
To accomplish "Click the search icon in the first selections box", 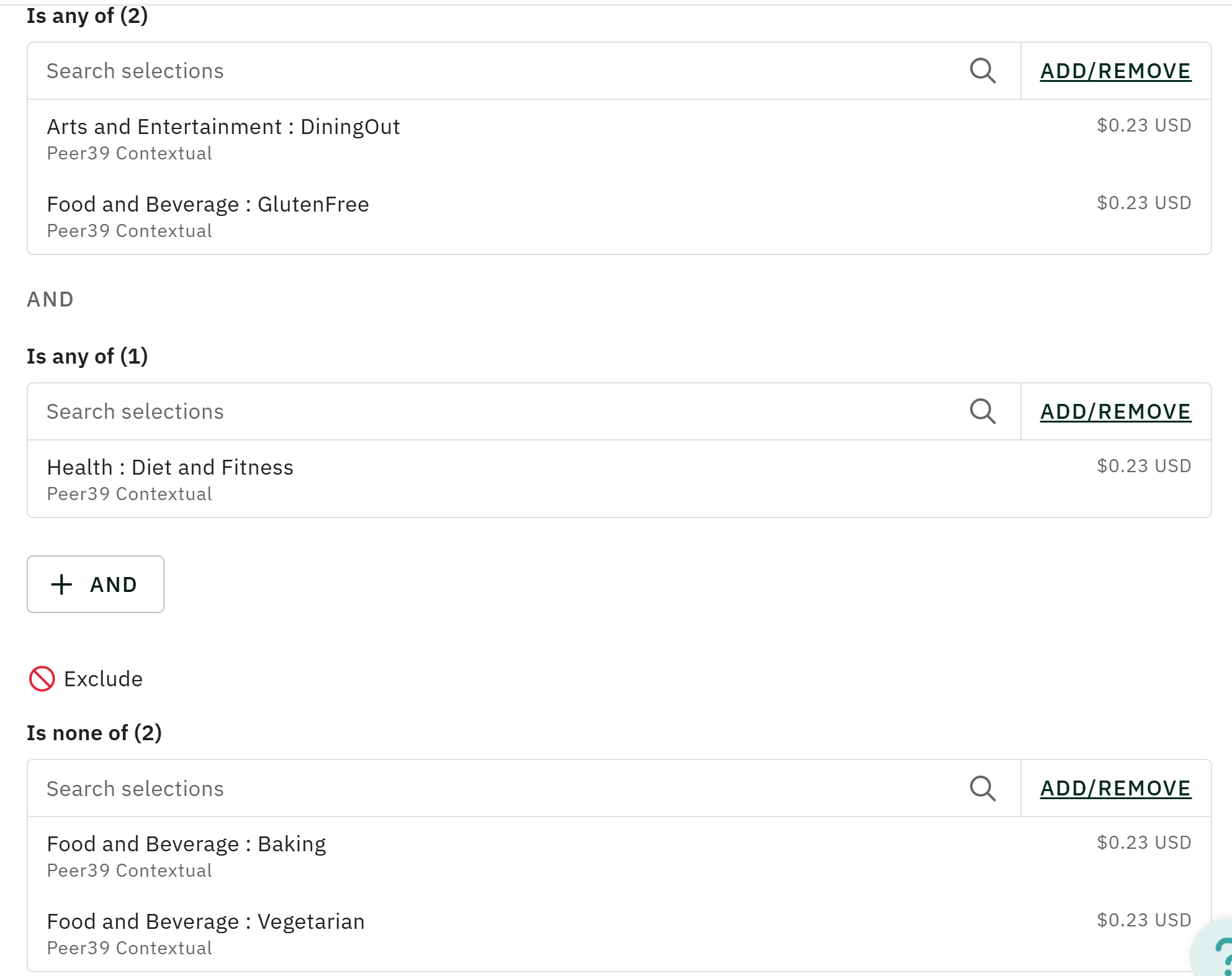I will point(982,71).
